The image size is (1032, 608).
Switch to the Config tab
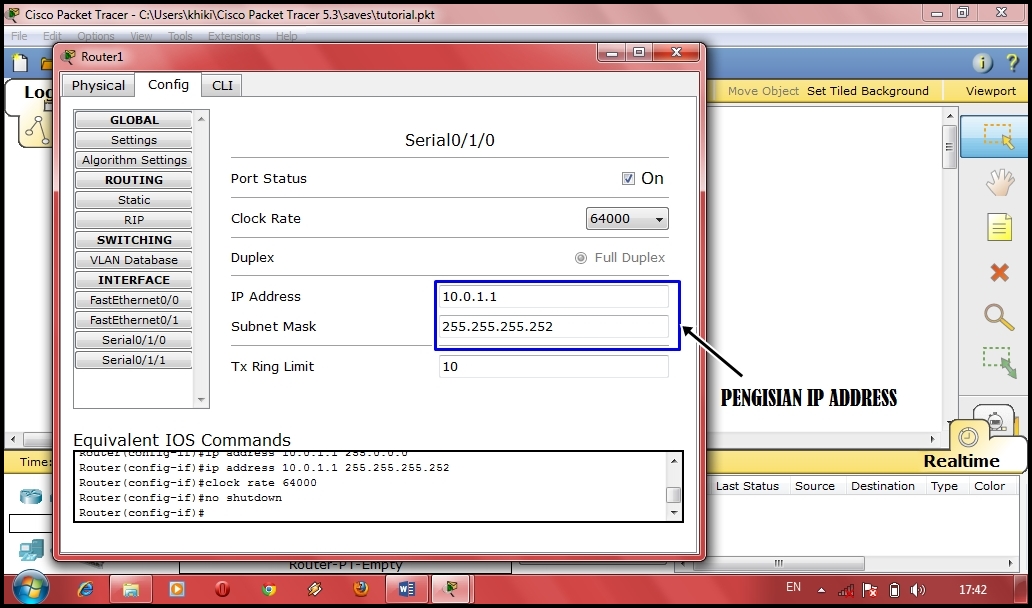click(x=168, y=85)
